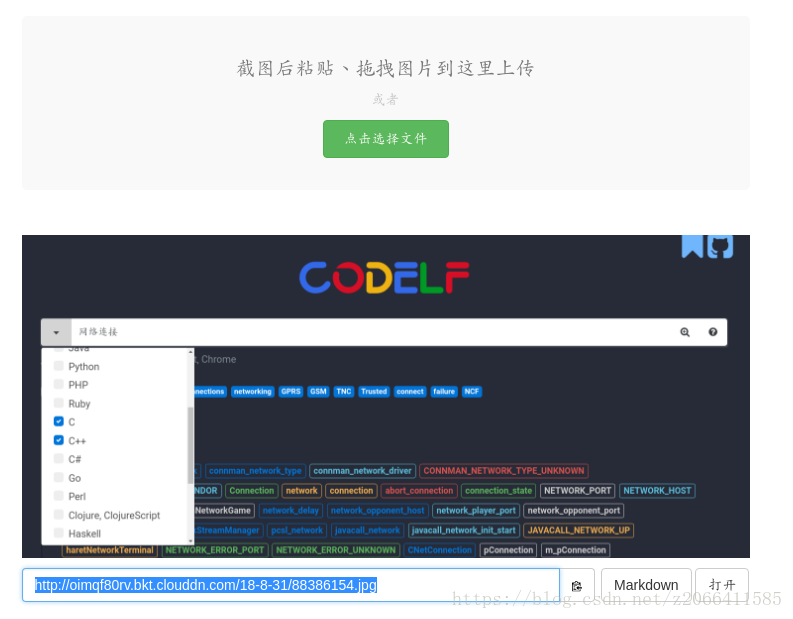793x619 pixels.
Task: Uncheck the C++ language checkbox
Action: (59, 440)
